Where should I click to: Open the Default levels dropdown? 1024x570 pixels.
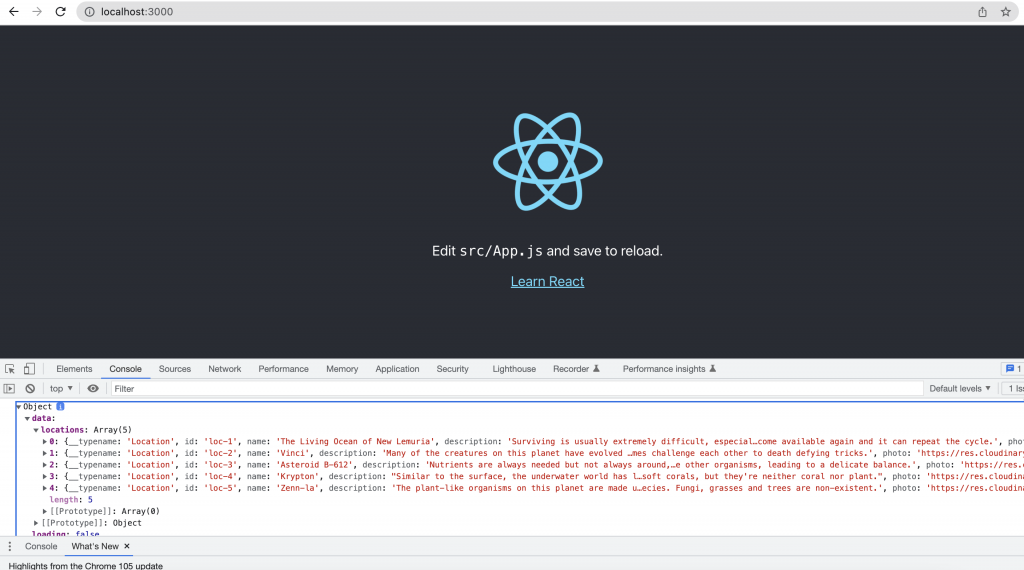click(960, 388)
